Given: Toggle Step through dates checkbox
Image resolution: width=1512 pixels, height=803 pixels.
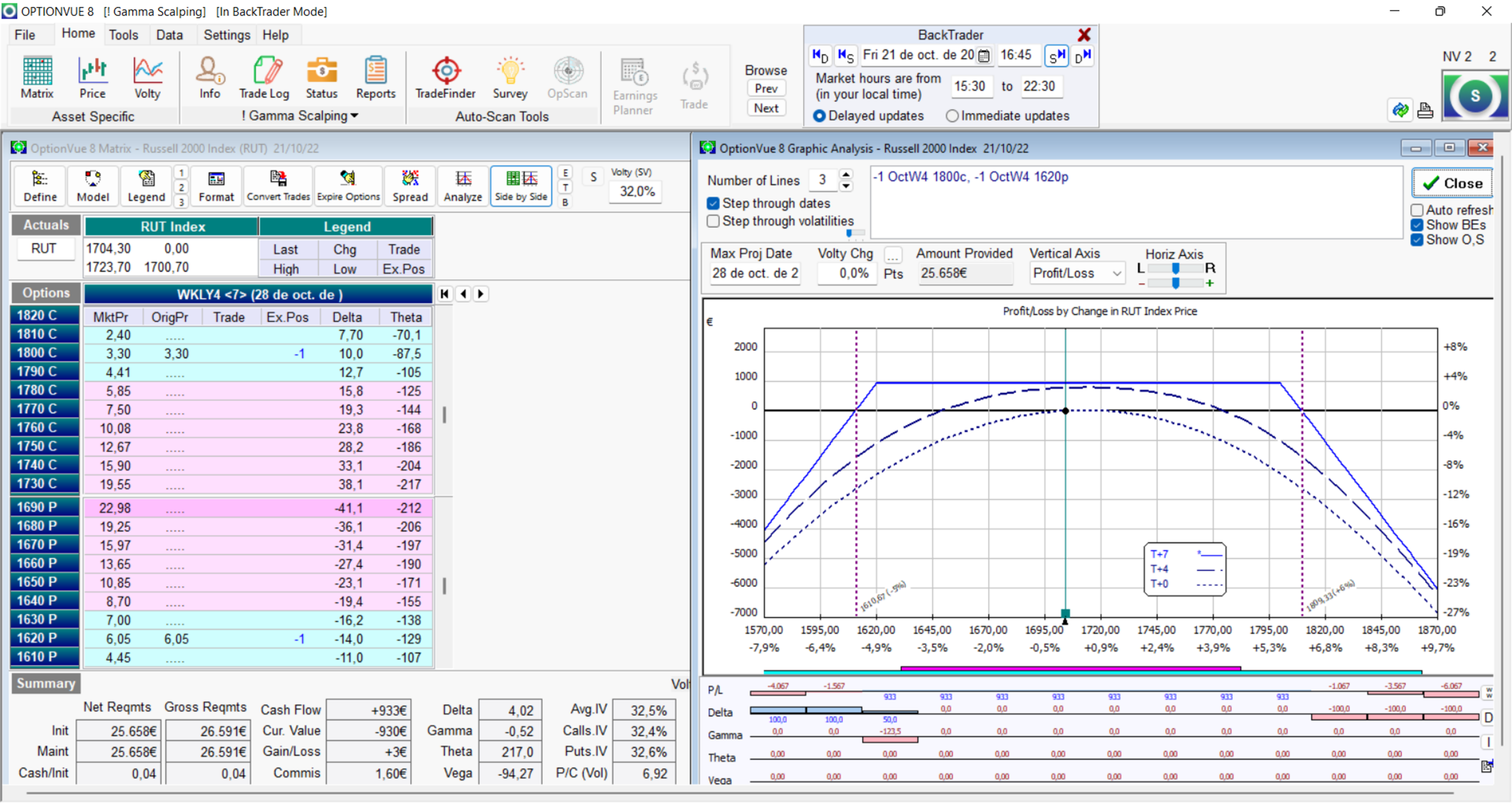Looking at the screenshot, I should (713, 203).
